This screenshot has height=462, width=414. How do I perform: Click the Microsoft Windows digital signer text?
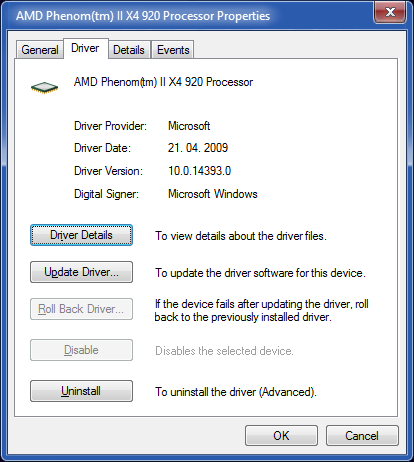213,194
